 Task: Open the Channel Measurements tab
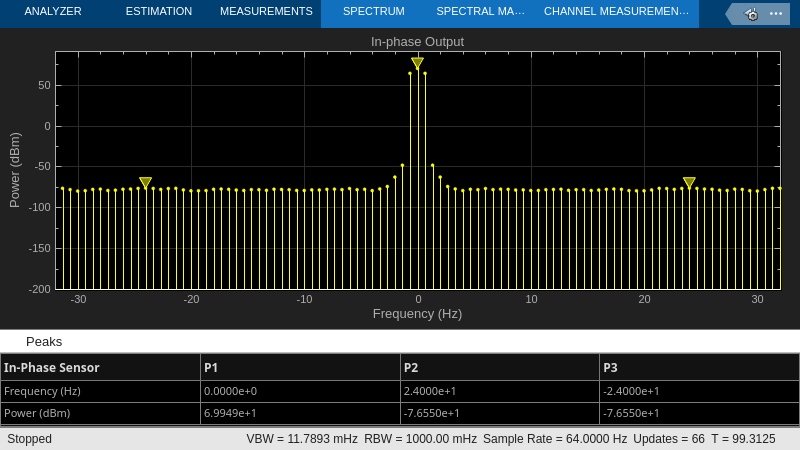coord(616,12)
